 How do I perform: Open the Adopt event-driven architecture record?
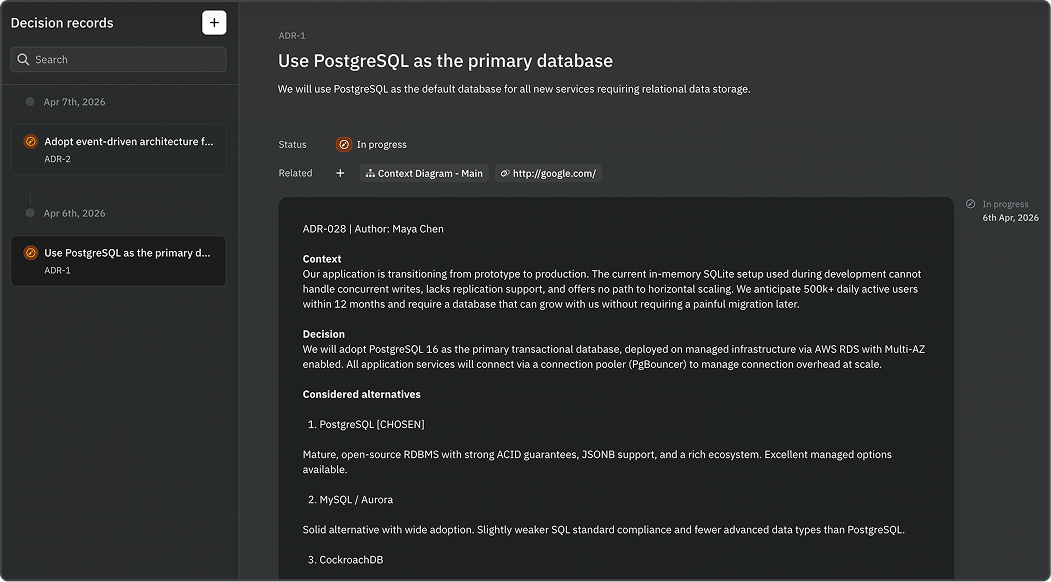(x=119, y=150)
